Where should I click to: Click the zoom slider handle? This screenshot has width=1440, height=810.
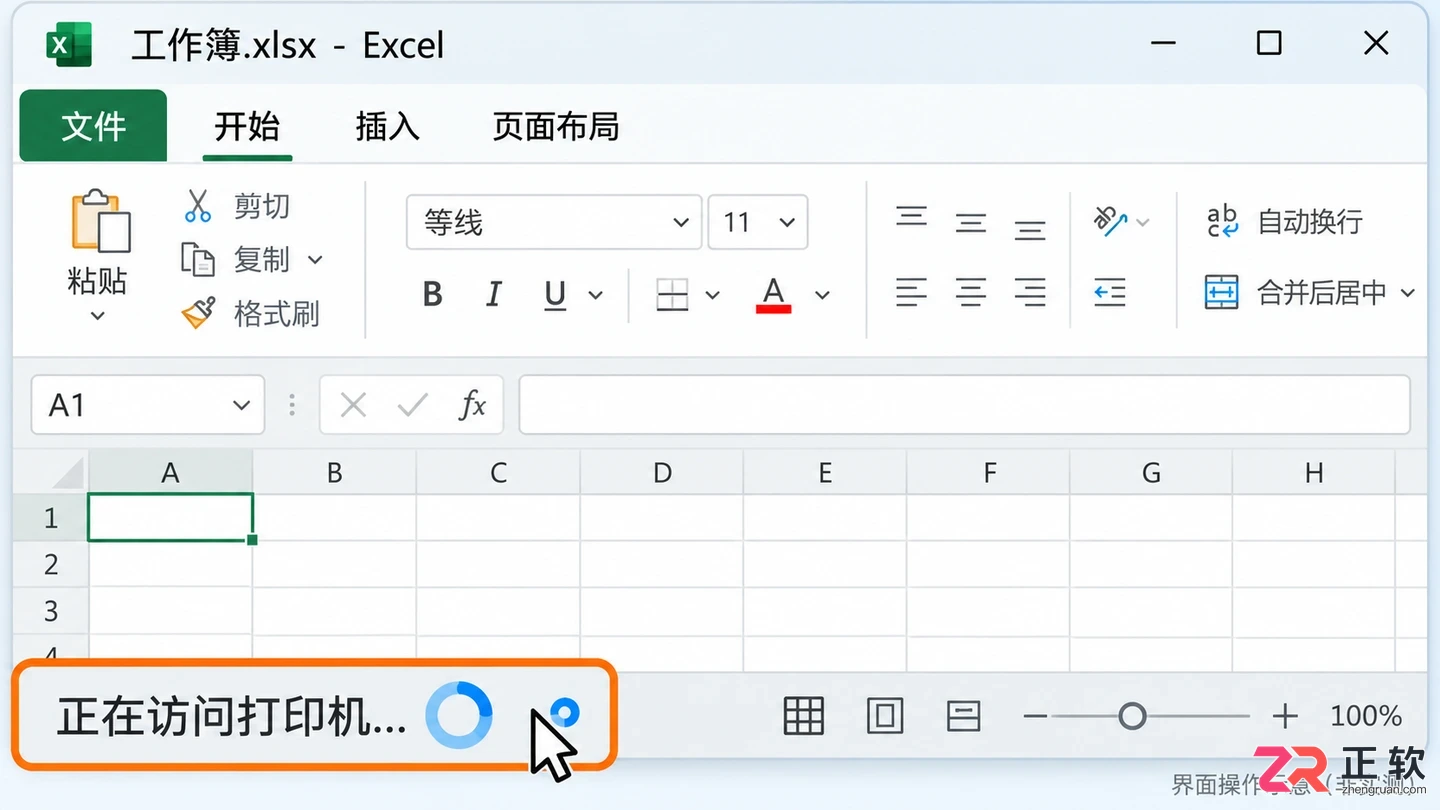click(1132, 716)
